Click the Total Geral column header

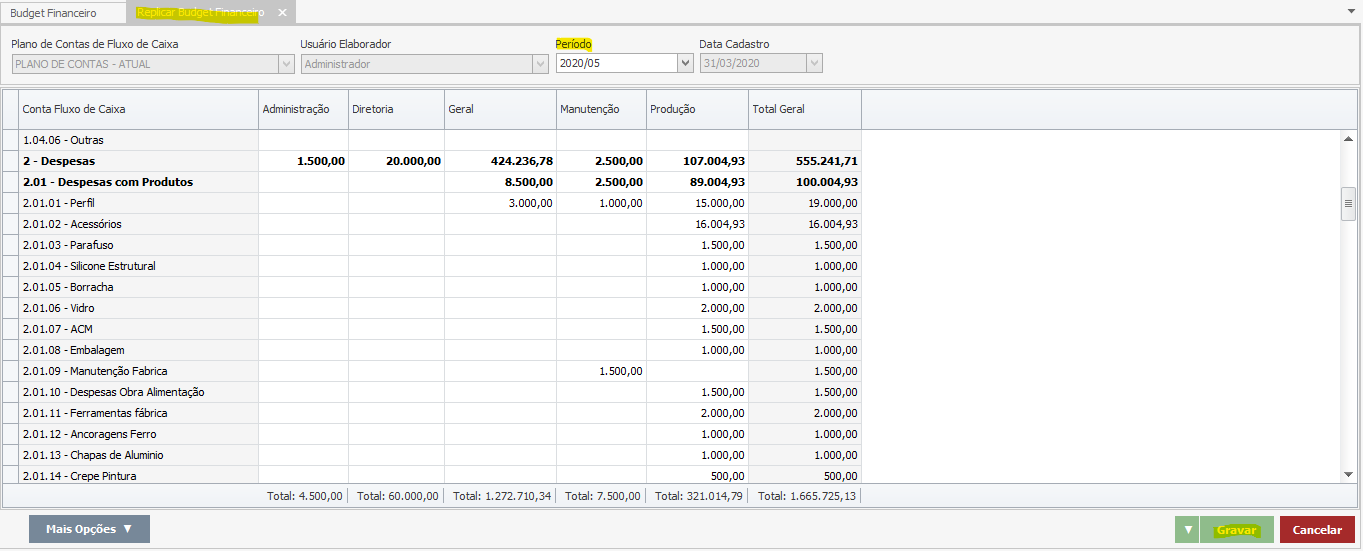[x=804, y=109]
